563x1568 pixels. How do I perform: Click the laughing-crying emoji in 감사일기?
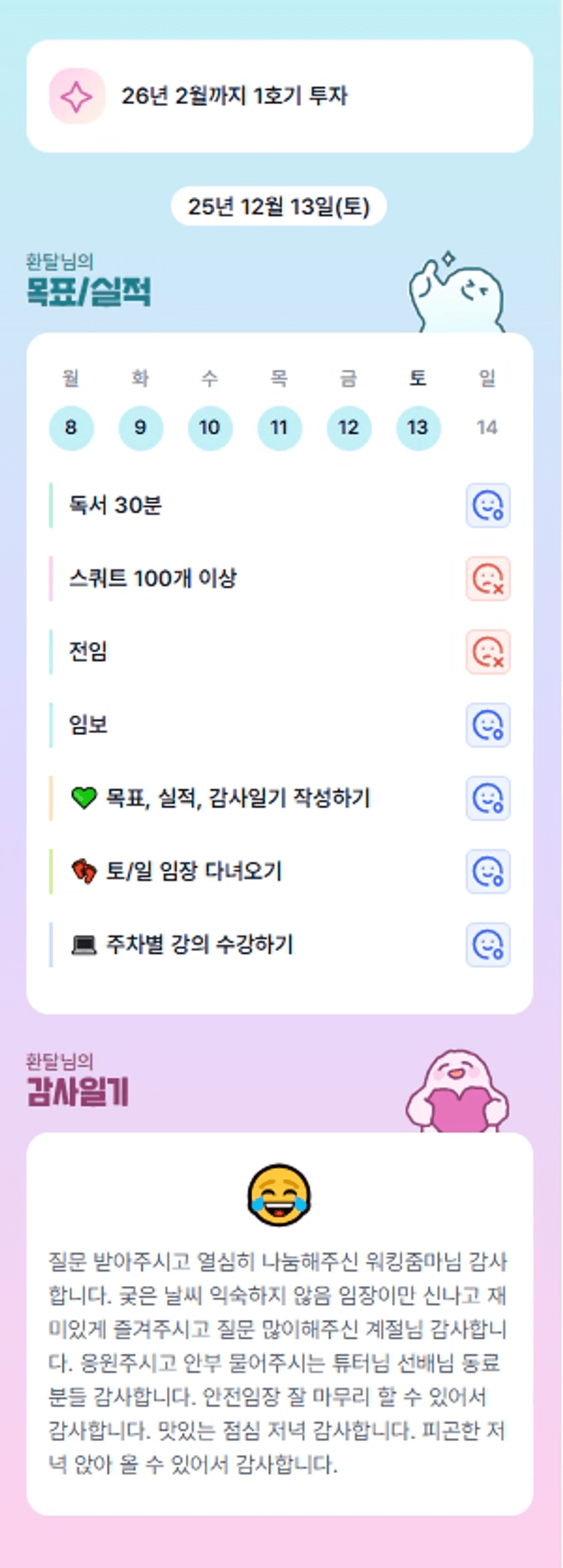pos(279,1195)
